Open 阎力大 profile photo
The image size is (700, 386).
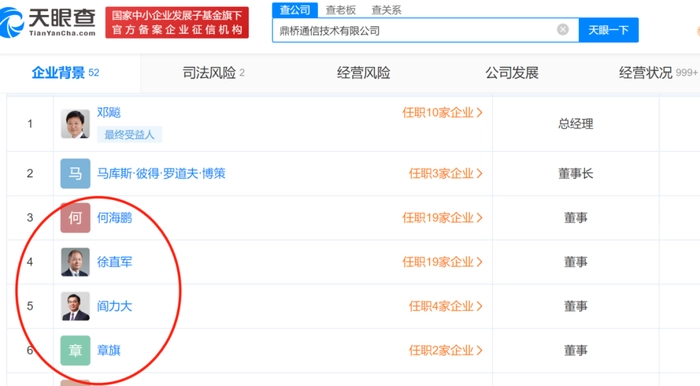click(75, 306)
